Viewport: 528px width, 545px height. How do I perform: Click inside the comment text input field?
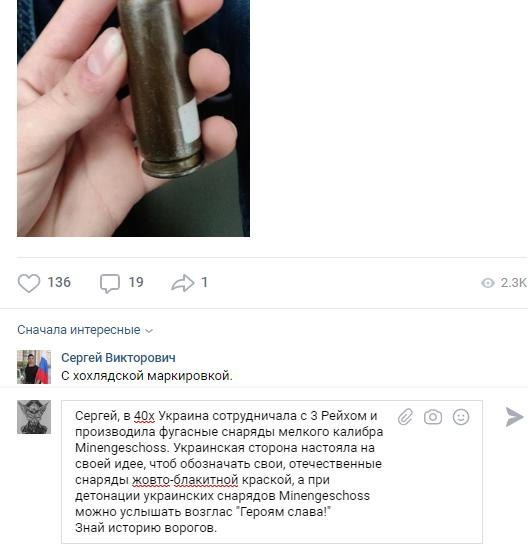272,472
